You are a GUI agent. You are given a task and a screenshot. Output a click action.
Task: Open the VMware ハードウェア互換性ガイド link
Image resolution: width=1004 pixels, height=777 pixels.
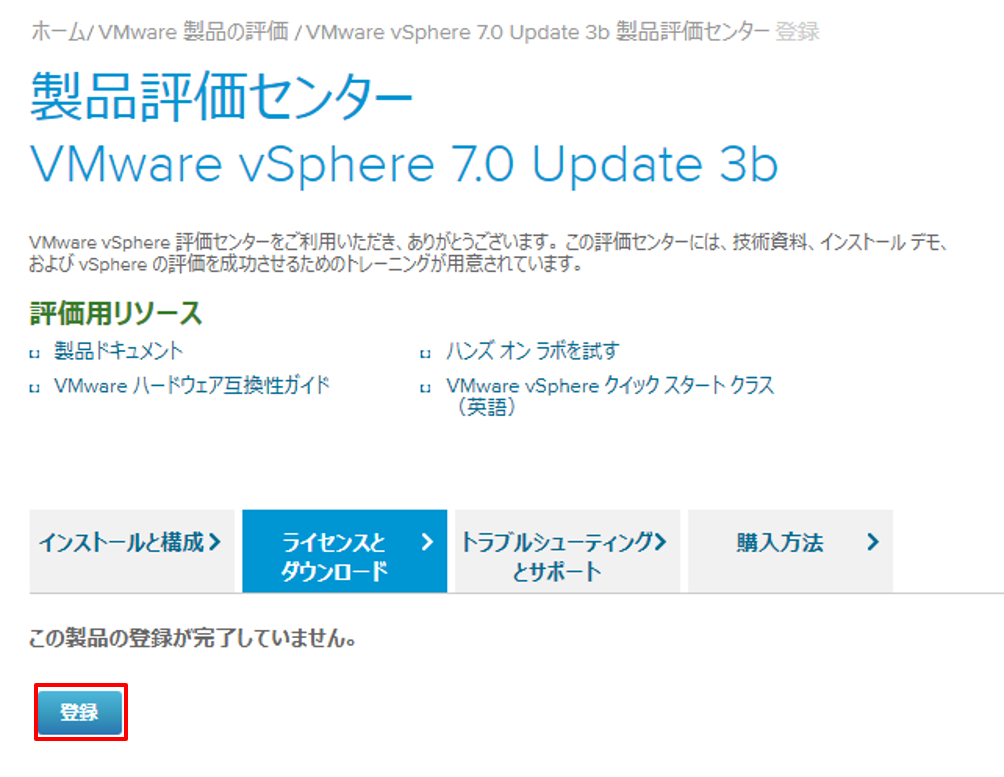point(191,385)
